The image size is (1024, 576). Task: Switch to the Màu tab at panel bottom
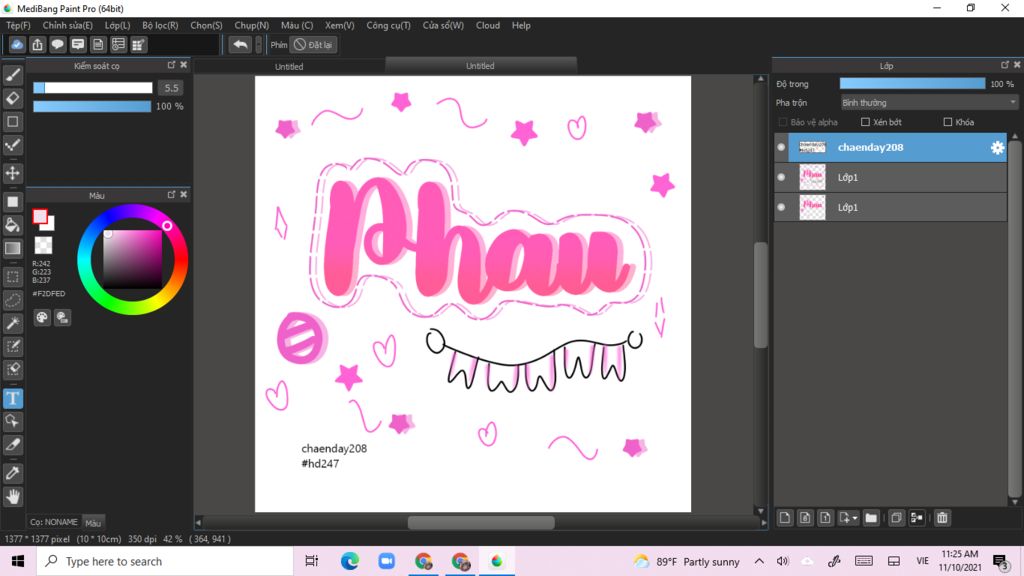(93, 523)
